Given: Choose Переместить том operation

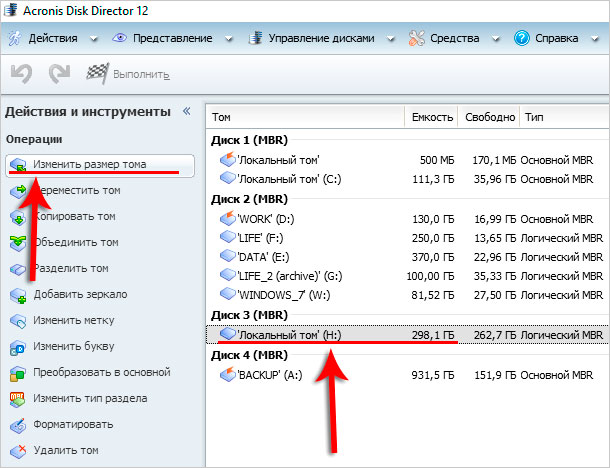Looking at the screenshot, I should pos(77,191).
